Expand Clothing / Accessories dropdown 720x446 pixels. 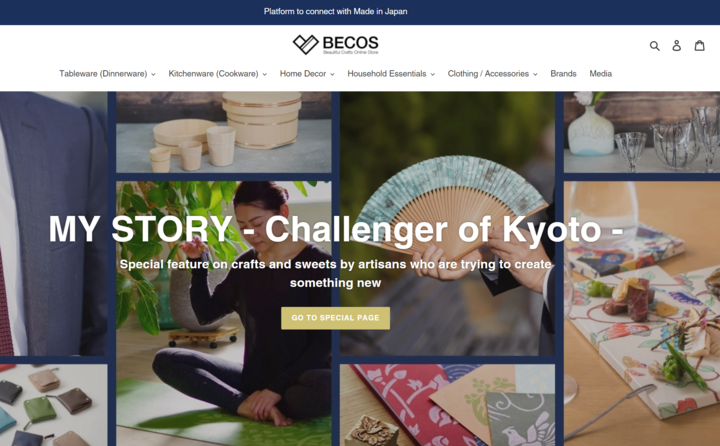493,73
